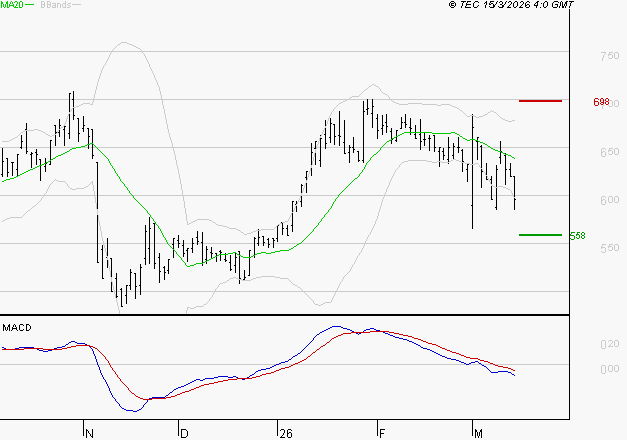Screen dimensions: 627x440
Task: Click the MACD panel title
Action: click(x=17, y=328)
